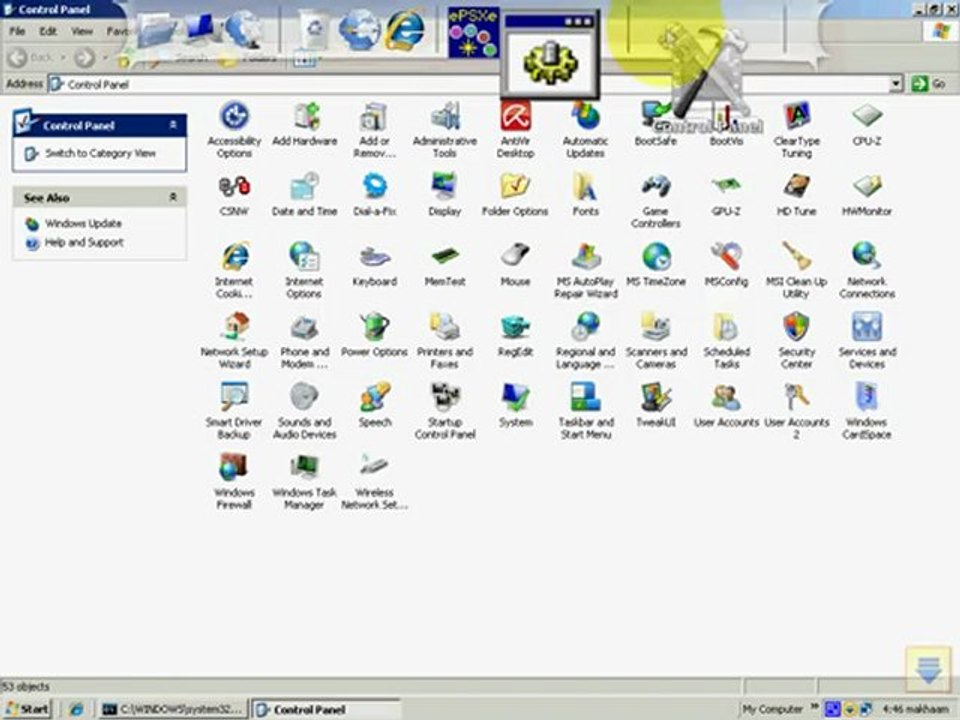Screen dimensions: 960x720
Task: Open the Address bar dropdown arrow
Action: 896,84
